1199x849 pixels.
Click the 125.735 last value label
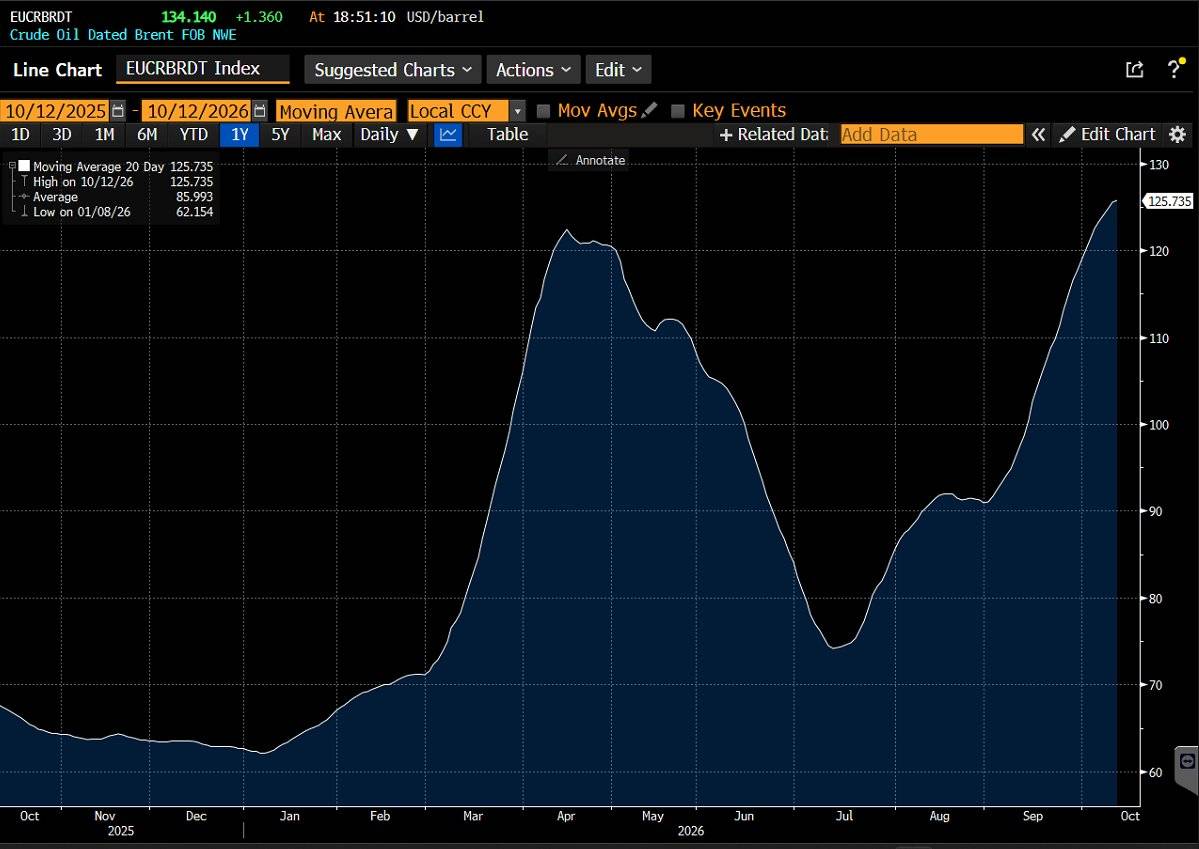tap(1170, 201)
